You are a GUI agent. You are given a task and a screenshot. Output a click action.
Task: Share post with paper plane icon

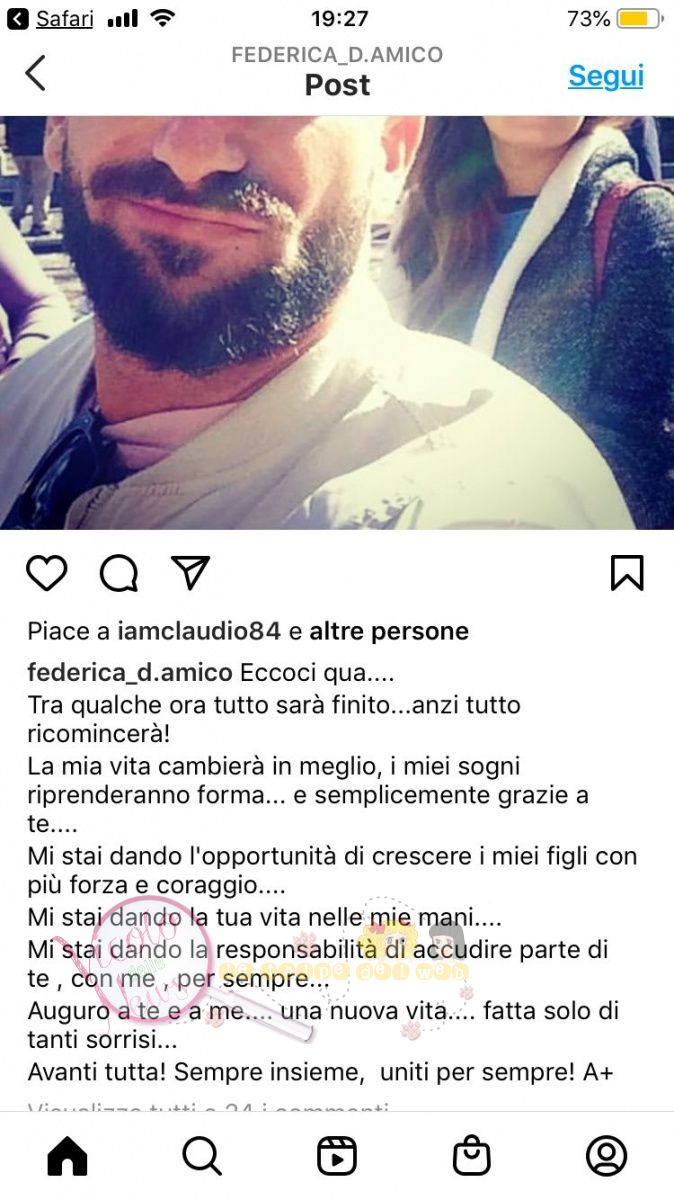pos(190,572)
